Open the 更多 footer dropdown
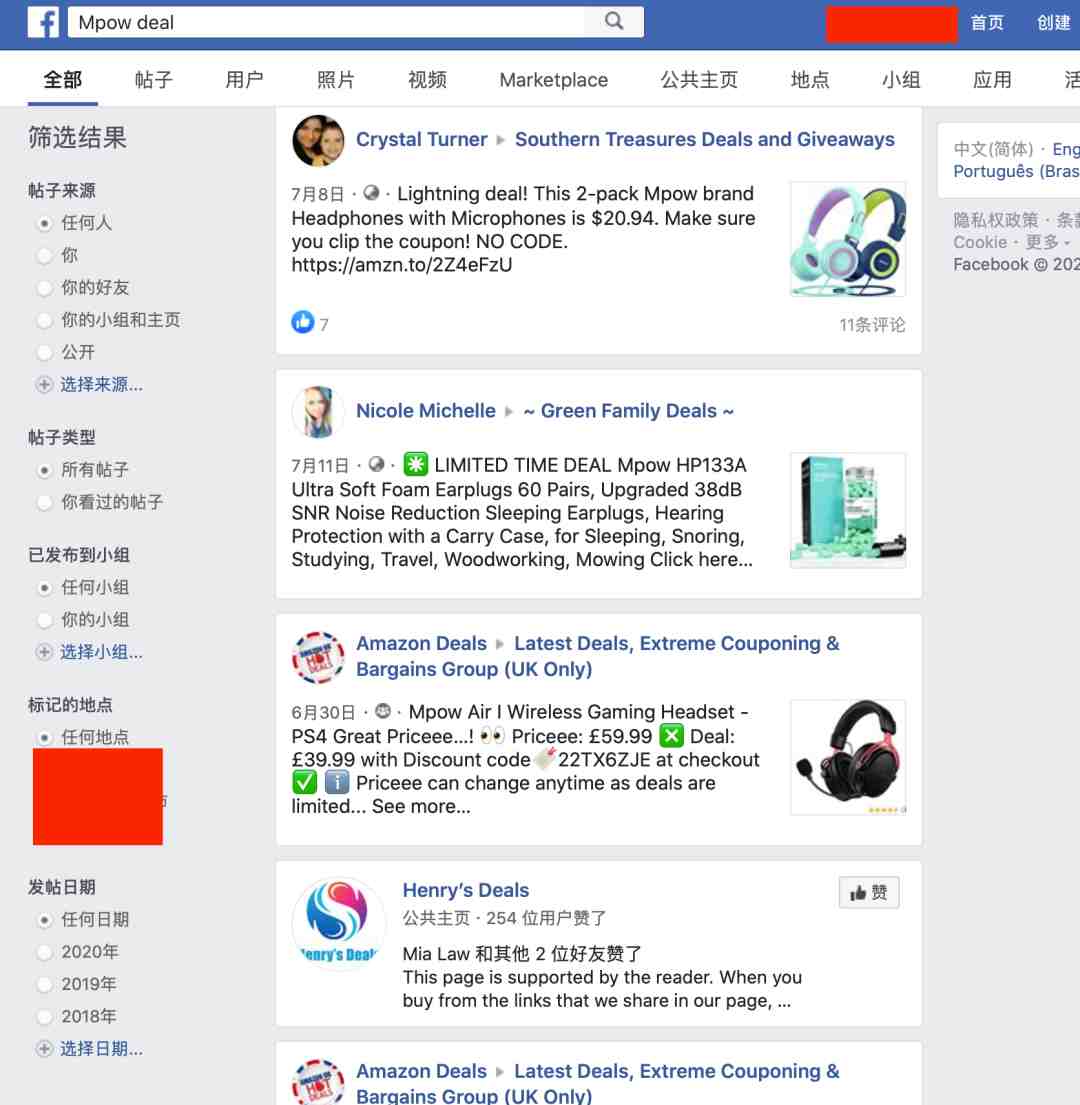 tap(1048, 242)
